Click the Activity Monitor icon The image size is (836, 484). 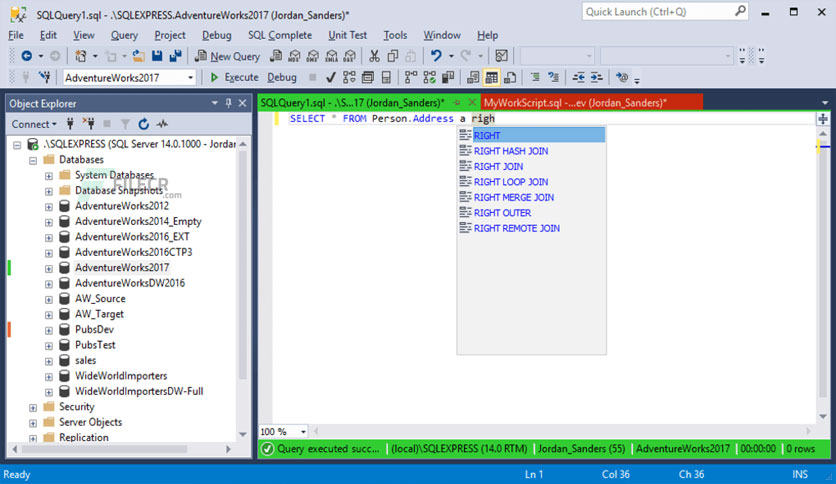[501, 56]
